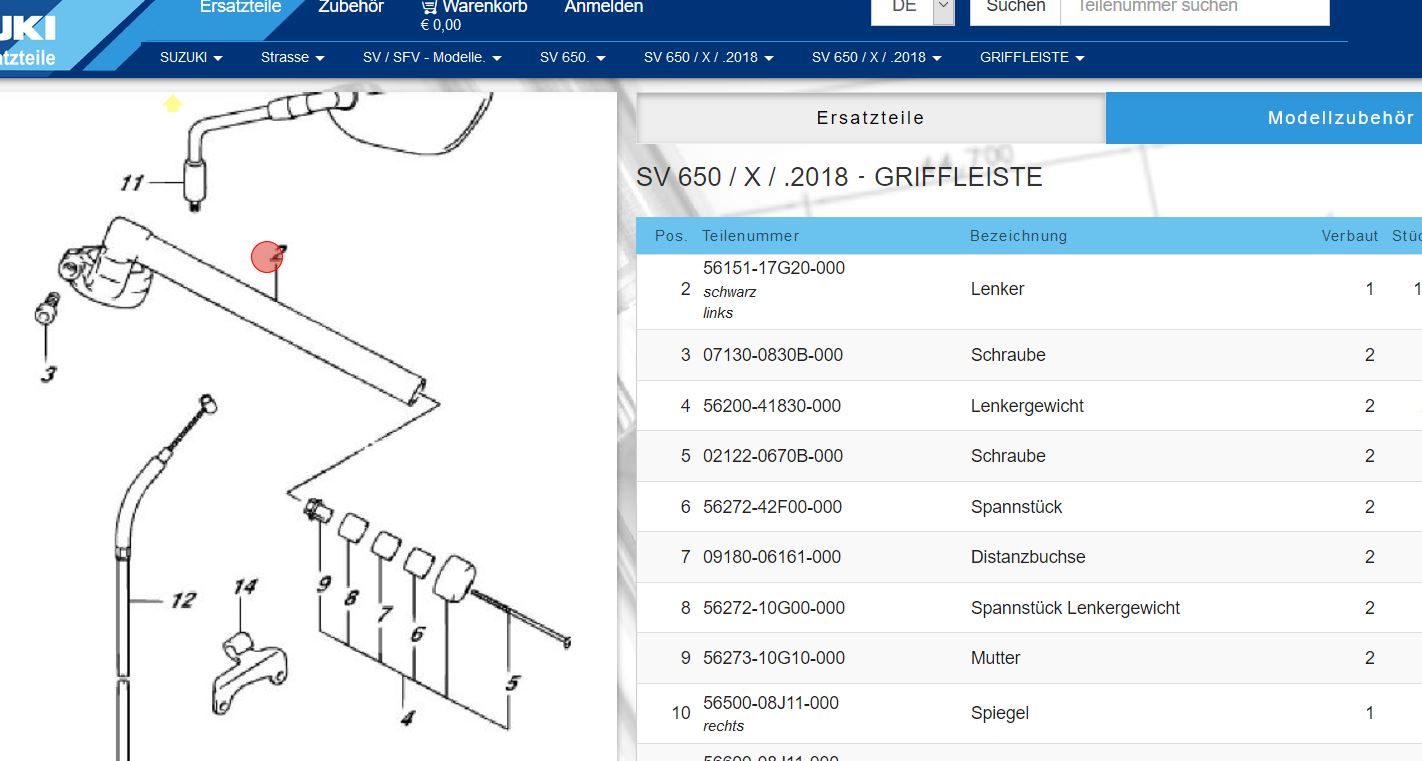Open the GRIFFLEISTE dropdown menu

click(x=1032, y=58)
